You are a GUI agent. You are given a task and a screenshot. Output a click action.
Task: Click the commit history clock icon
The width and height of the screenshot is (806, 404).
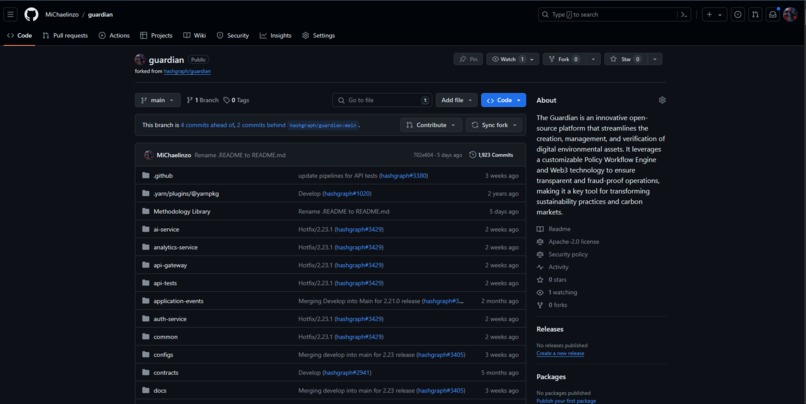pyautogui.click(x=472, y=155)
